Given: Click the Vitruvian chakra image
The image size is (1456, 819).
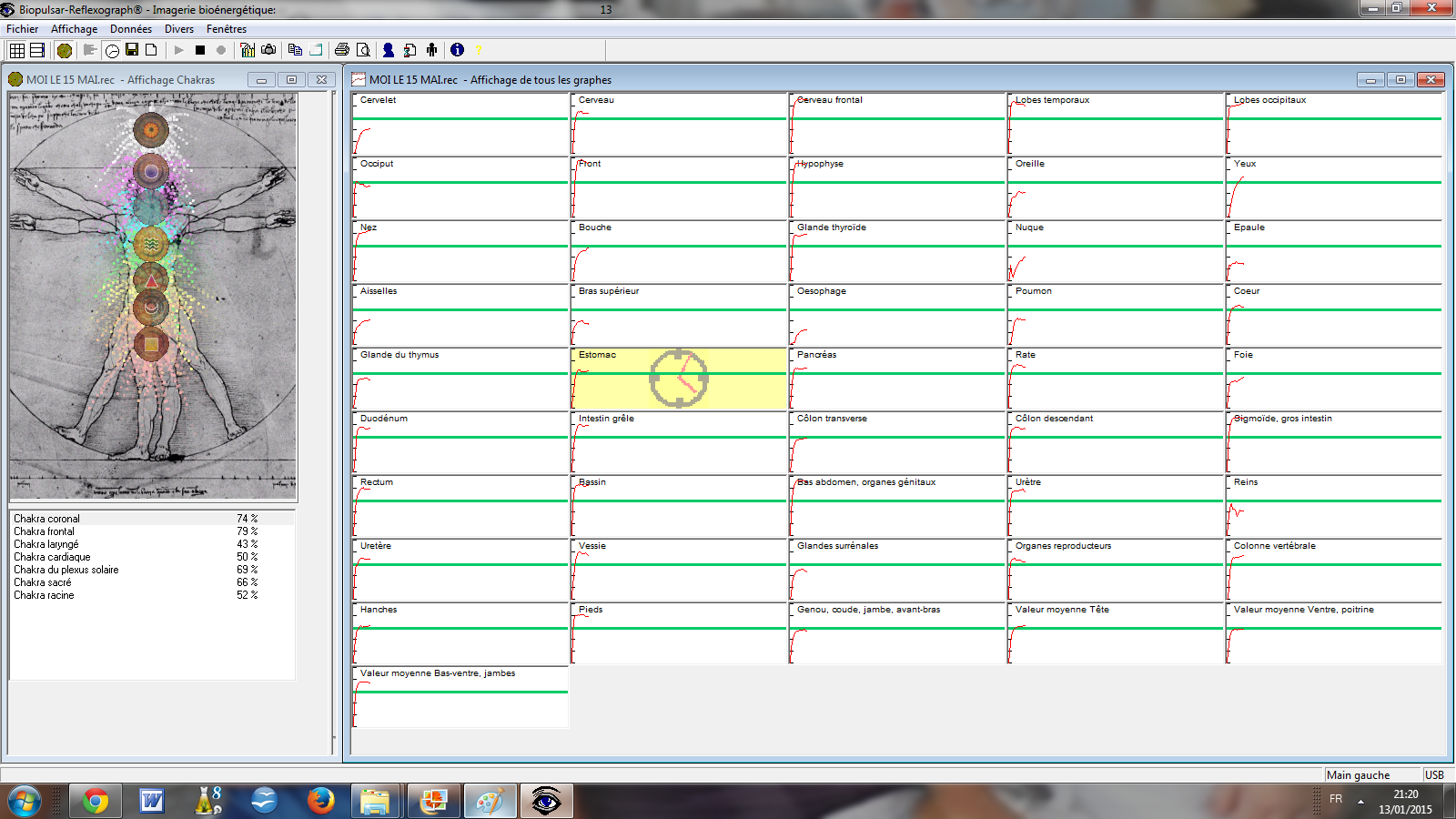Looking at the screenshot, I should [153, 296].
